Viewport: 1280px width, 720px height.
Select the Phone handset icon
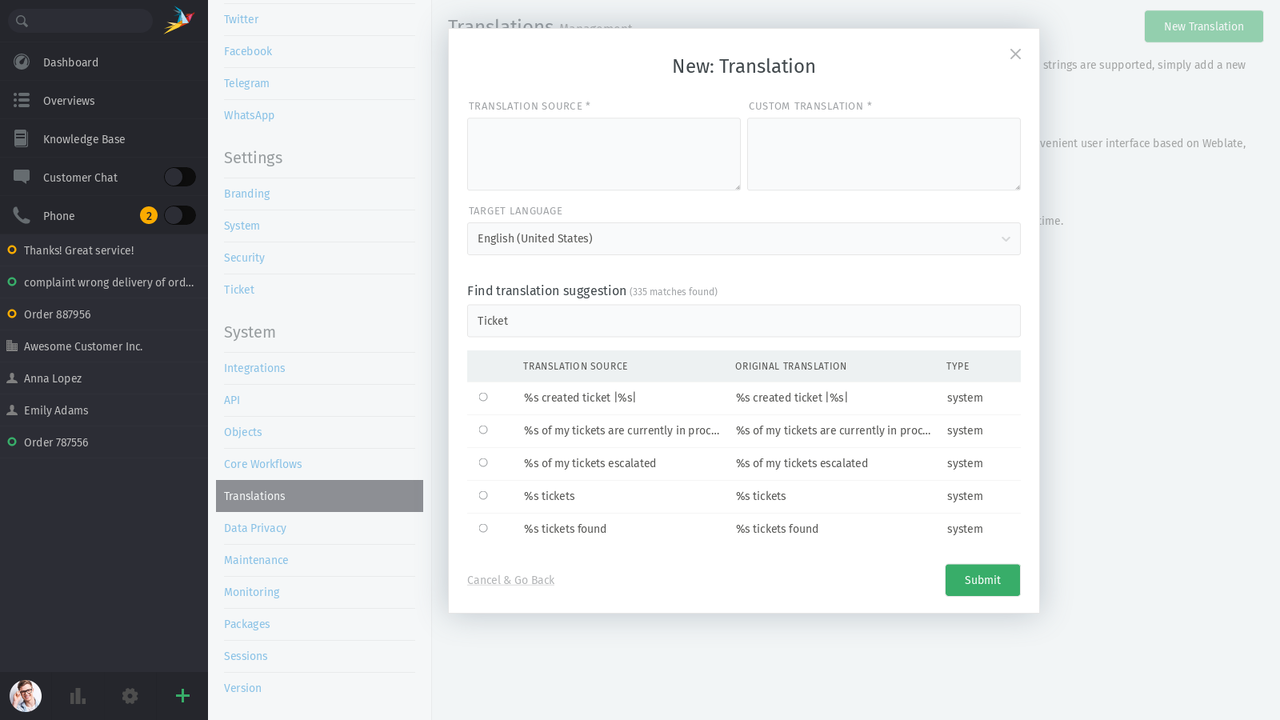click(21, 215)
